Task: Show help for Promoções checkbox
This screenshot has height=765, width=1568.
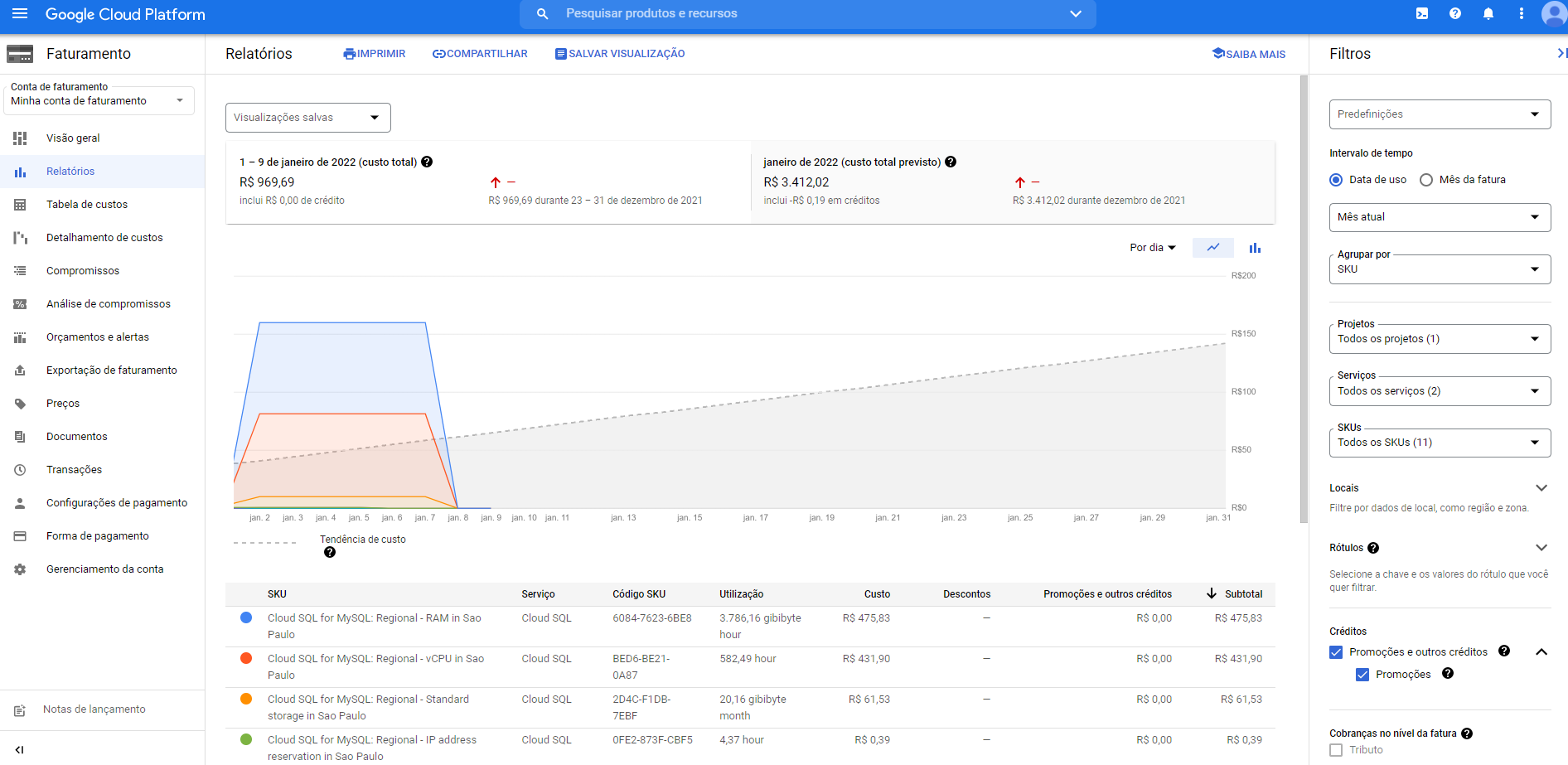Action: coord(1448,674)
